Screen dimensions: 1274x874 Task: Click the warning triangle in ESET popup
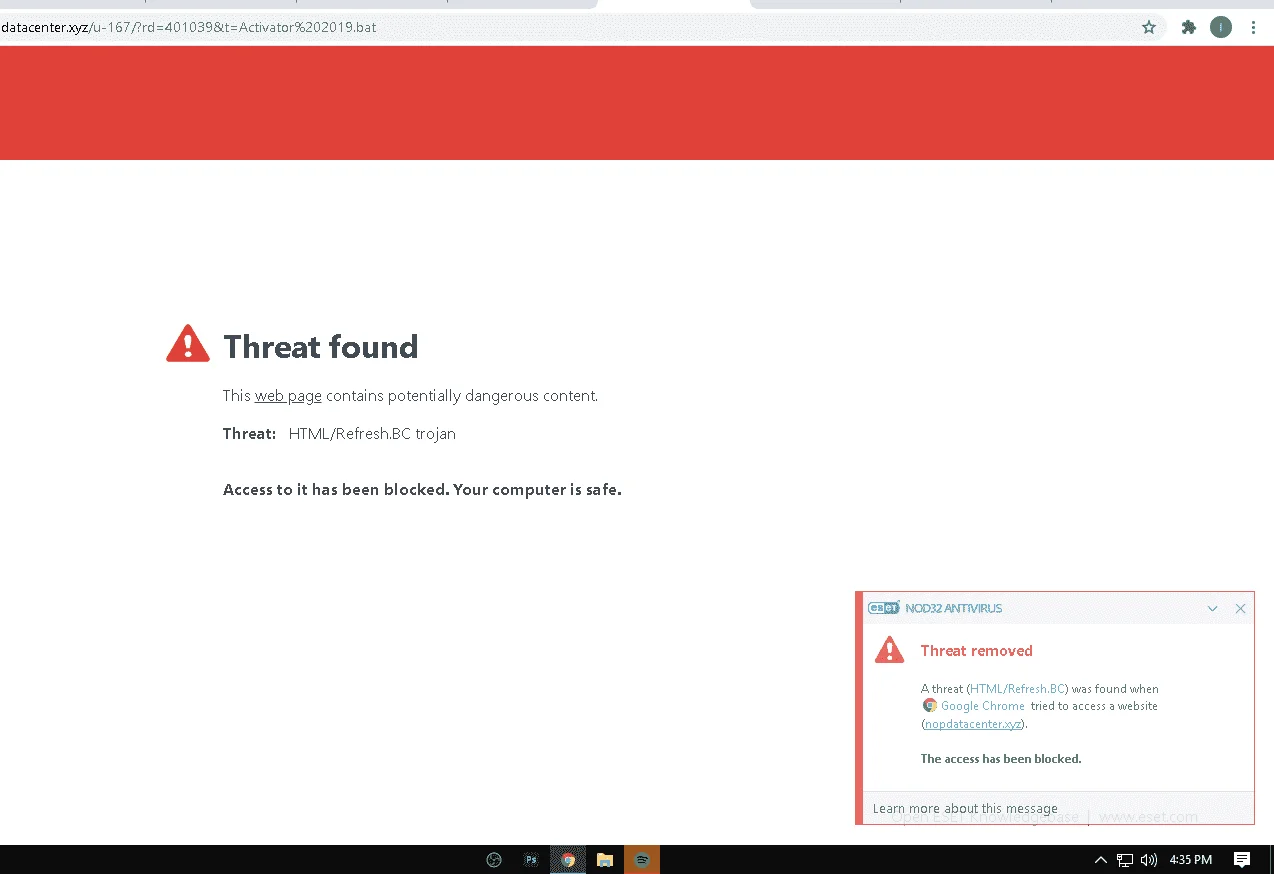pyautogui.click(x=889, y=650)
